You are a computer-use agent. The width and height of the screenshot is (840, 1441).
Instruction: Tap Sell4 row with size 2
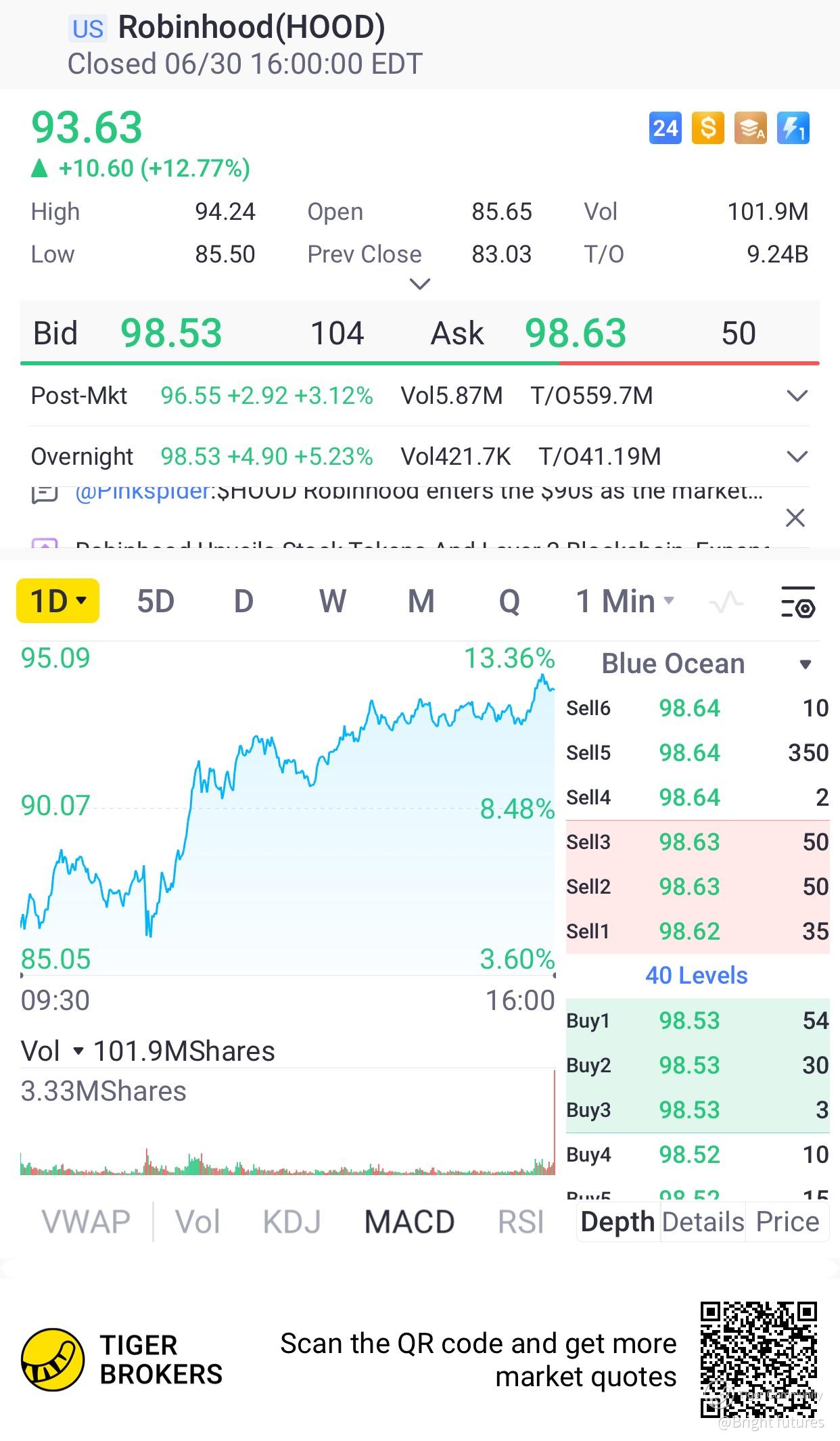tap(697, 798)
